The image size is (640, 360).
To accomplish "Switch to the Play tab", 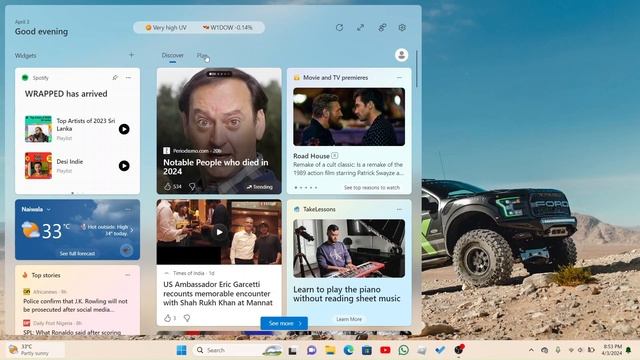I will tap(202, 55).
